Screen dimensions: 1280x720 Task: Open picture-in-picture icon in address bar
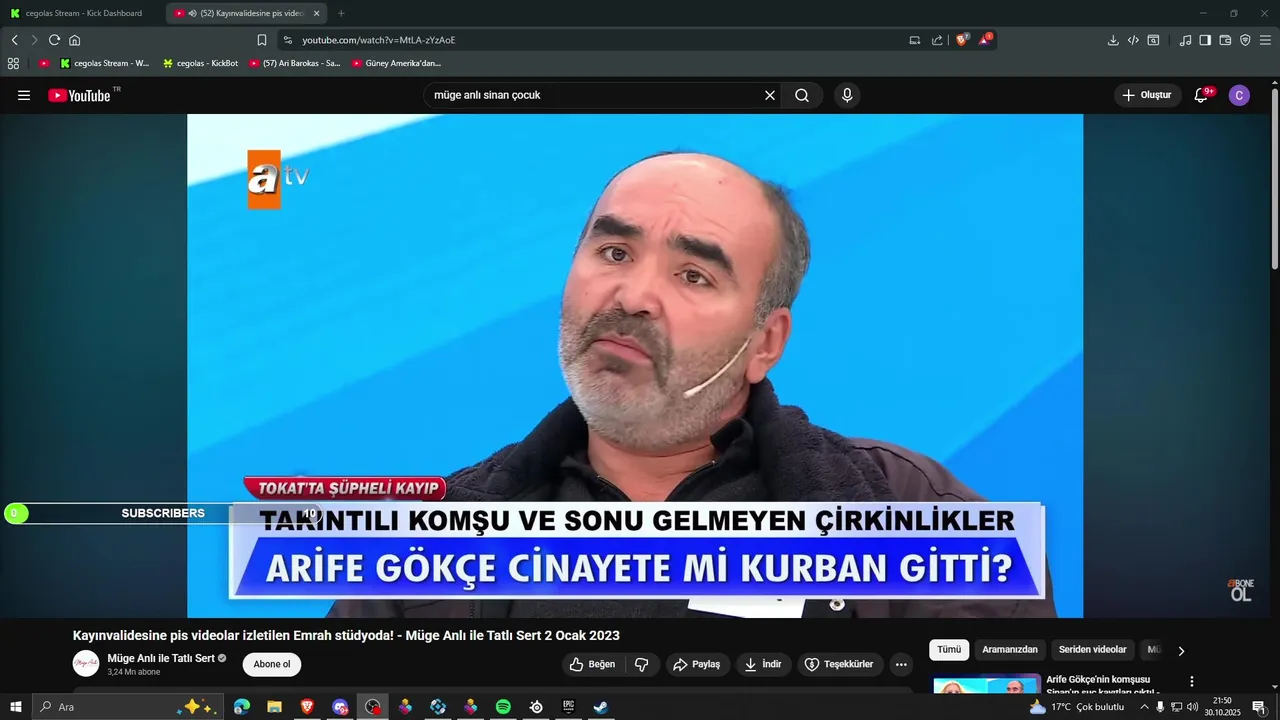click(x=915, y=40)
